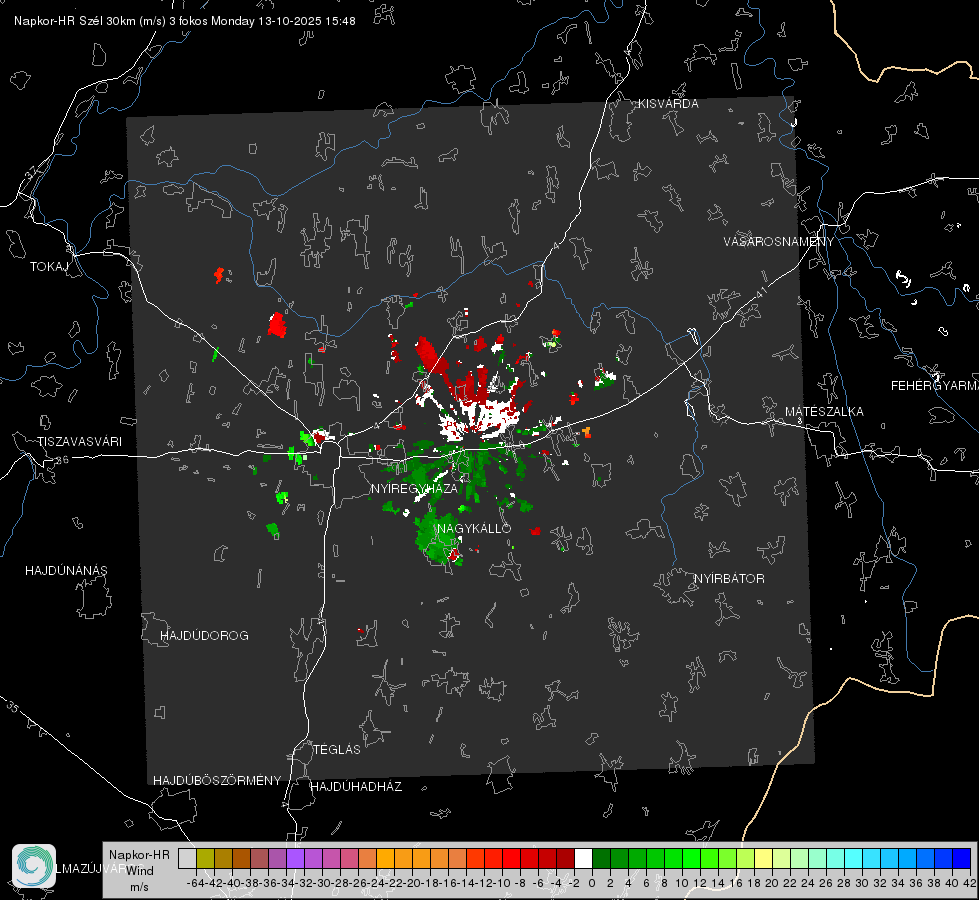Click the Napkor-HR legend title
The image size is (979, 900).
pyautogui.click(x=139, y=855)
